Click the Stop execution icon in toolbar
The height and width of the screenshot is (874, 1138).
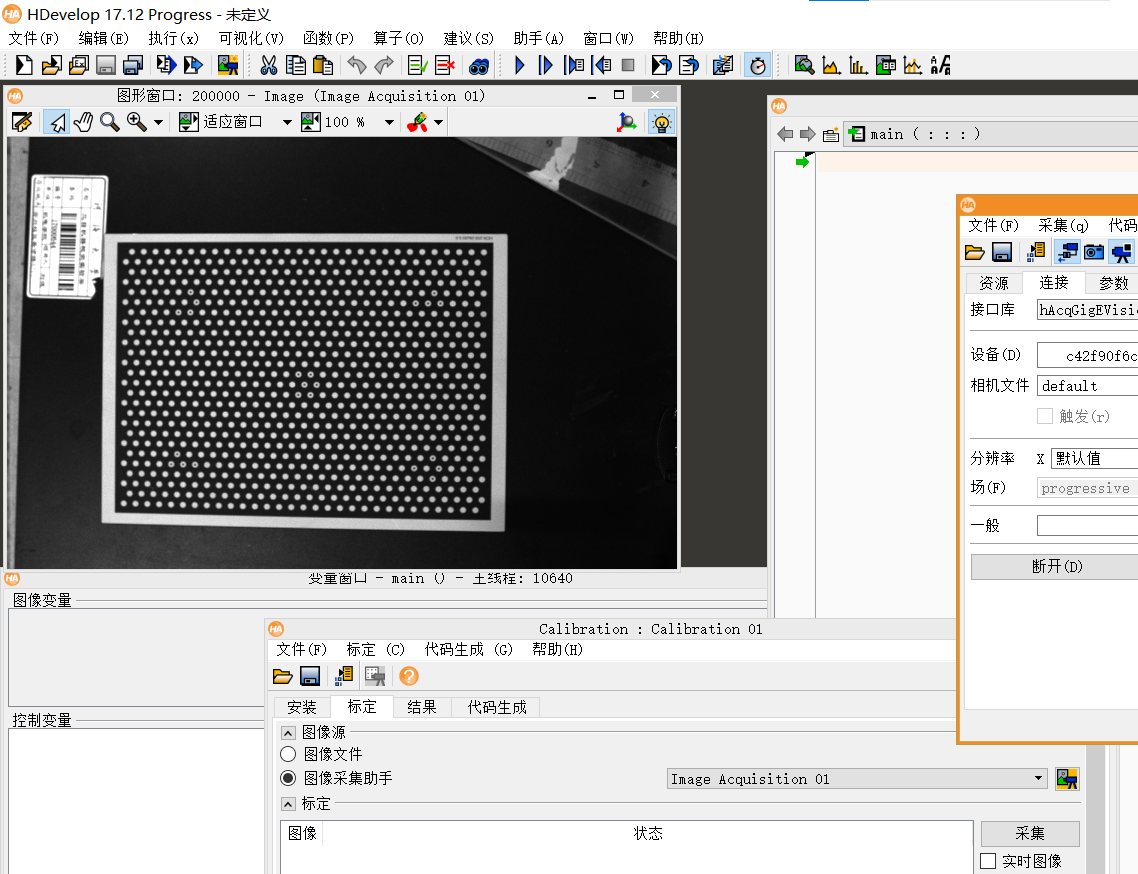point(629,65)
